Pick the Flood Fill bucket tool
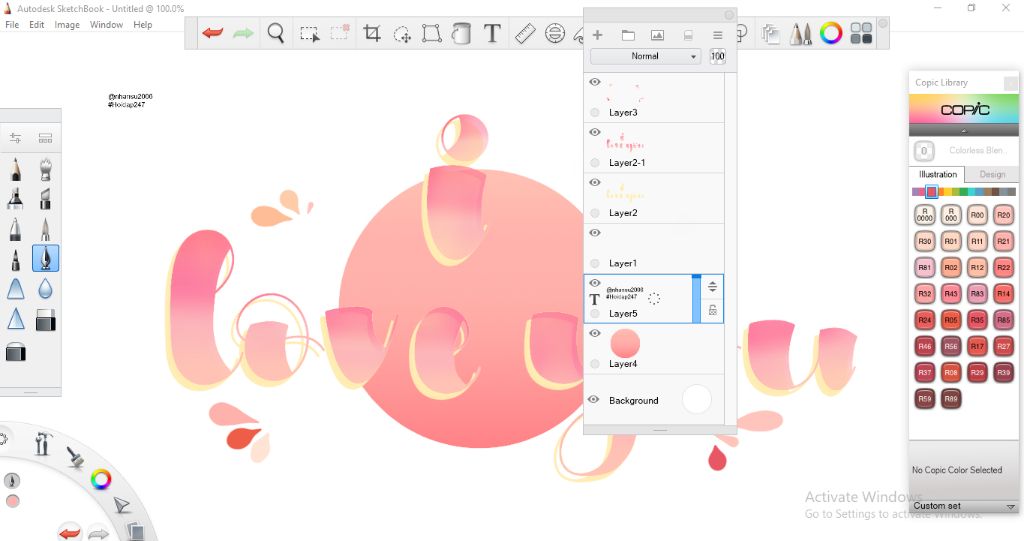 click(461, 33)
